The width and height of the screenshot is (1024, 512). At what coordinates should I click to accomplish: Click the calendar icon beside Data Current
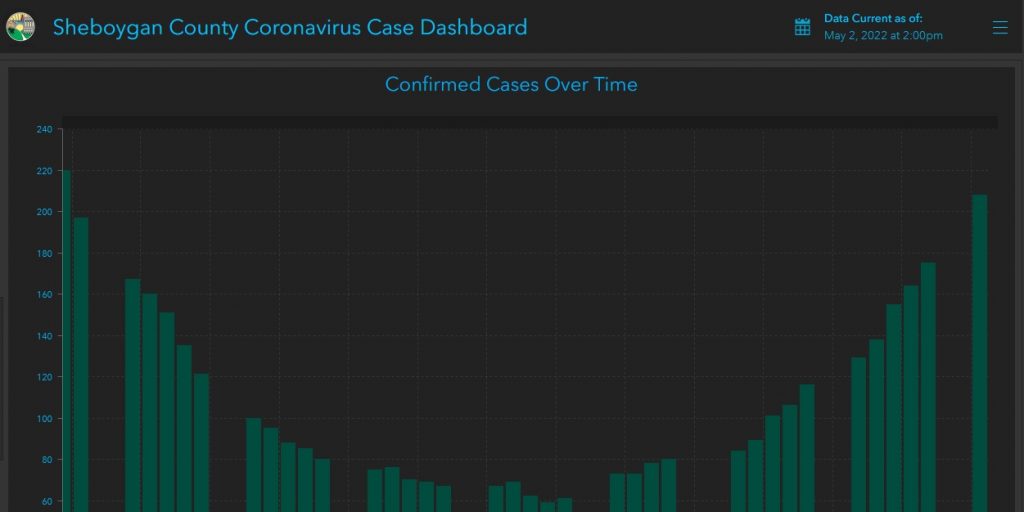tap(803, 27)
